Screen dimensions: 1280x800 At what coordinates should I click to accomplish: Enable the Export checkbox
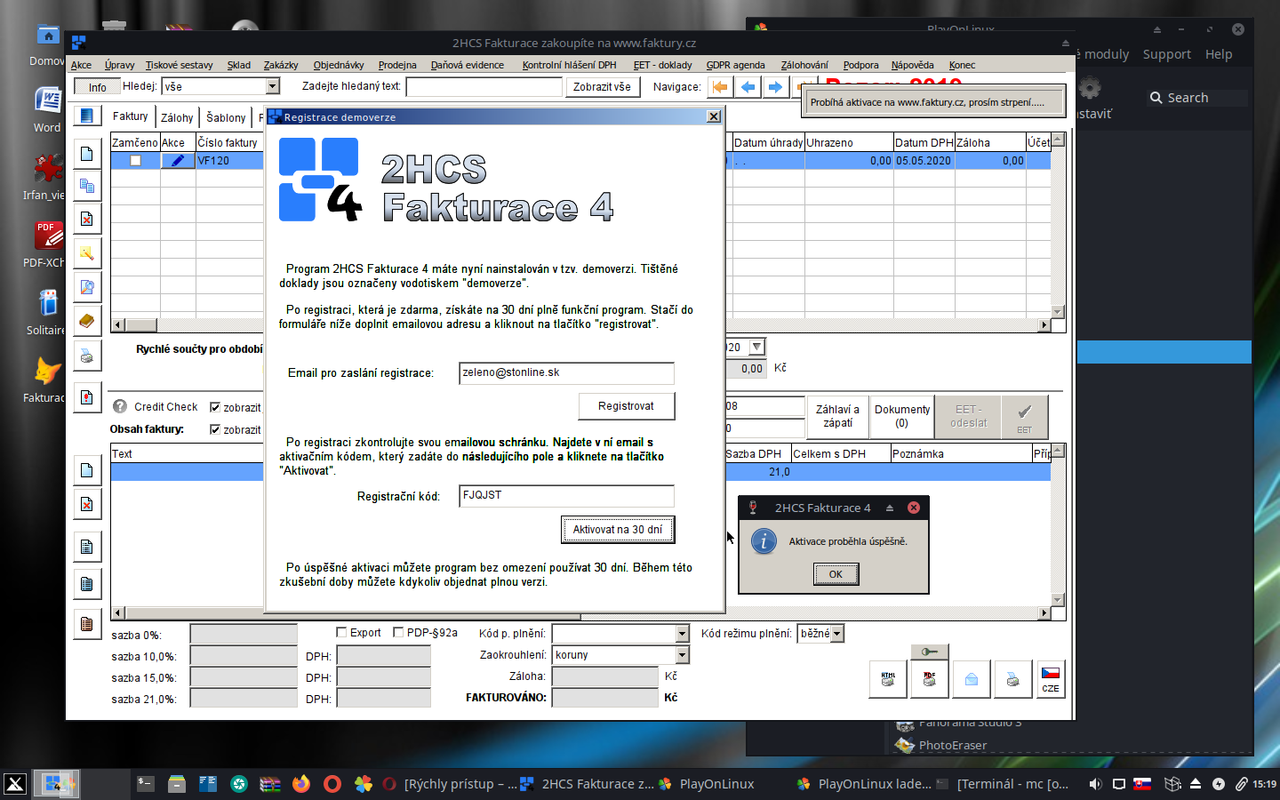click(x=342, y=633)
